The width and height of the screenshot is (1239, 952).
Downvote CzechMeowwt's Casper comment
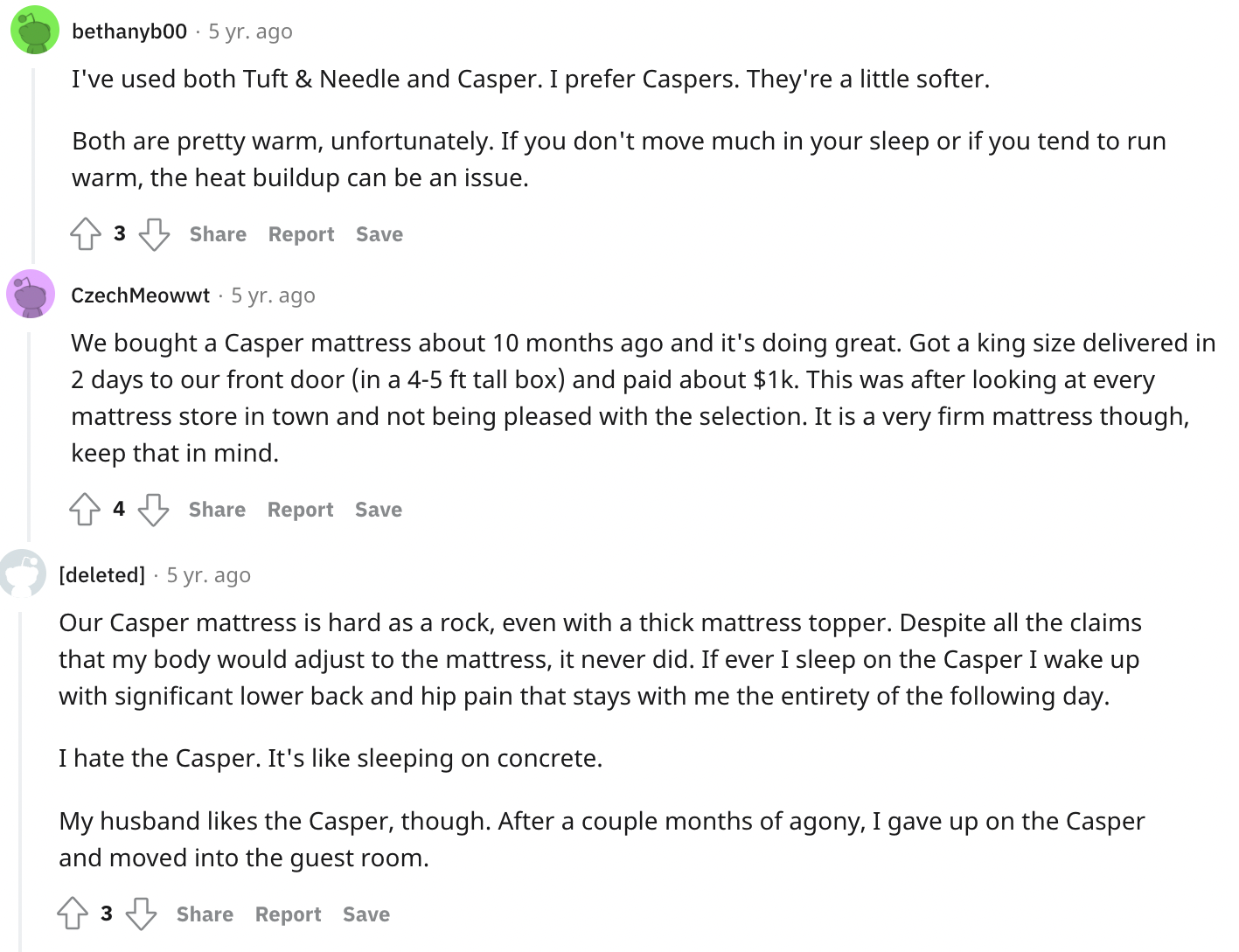point(153,510)
